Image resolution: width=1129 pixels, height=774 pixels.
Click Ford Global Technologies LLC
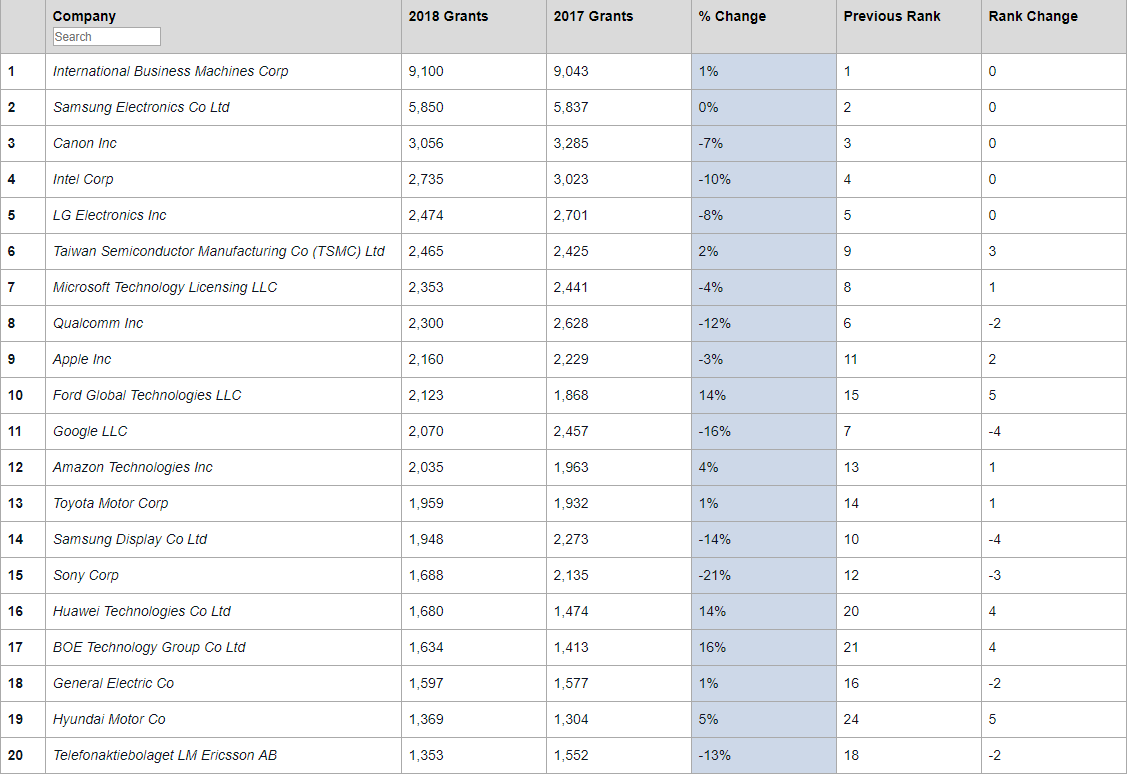(147, 395)
